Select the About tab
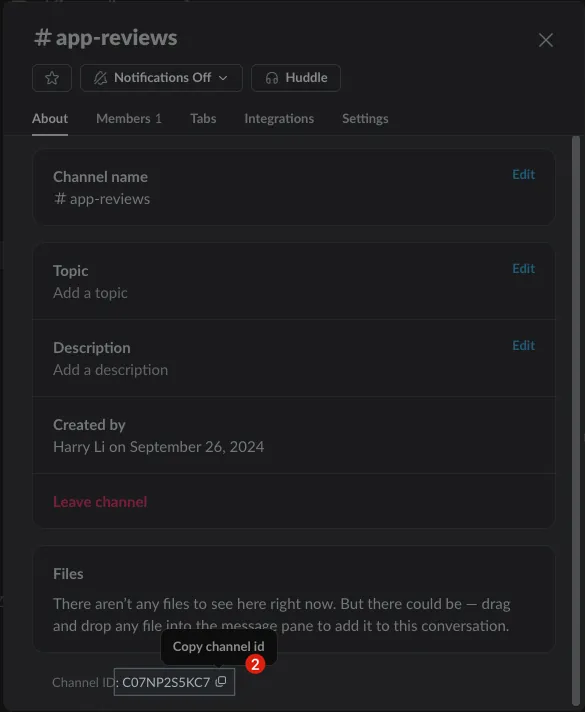Image resolution: width=585 pixels, height=712 pixels. click(x=50, y=119)
